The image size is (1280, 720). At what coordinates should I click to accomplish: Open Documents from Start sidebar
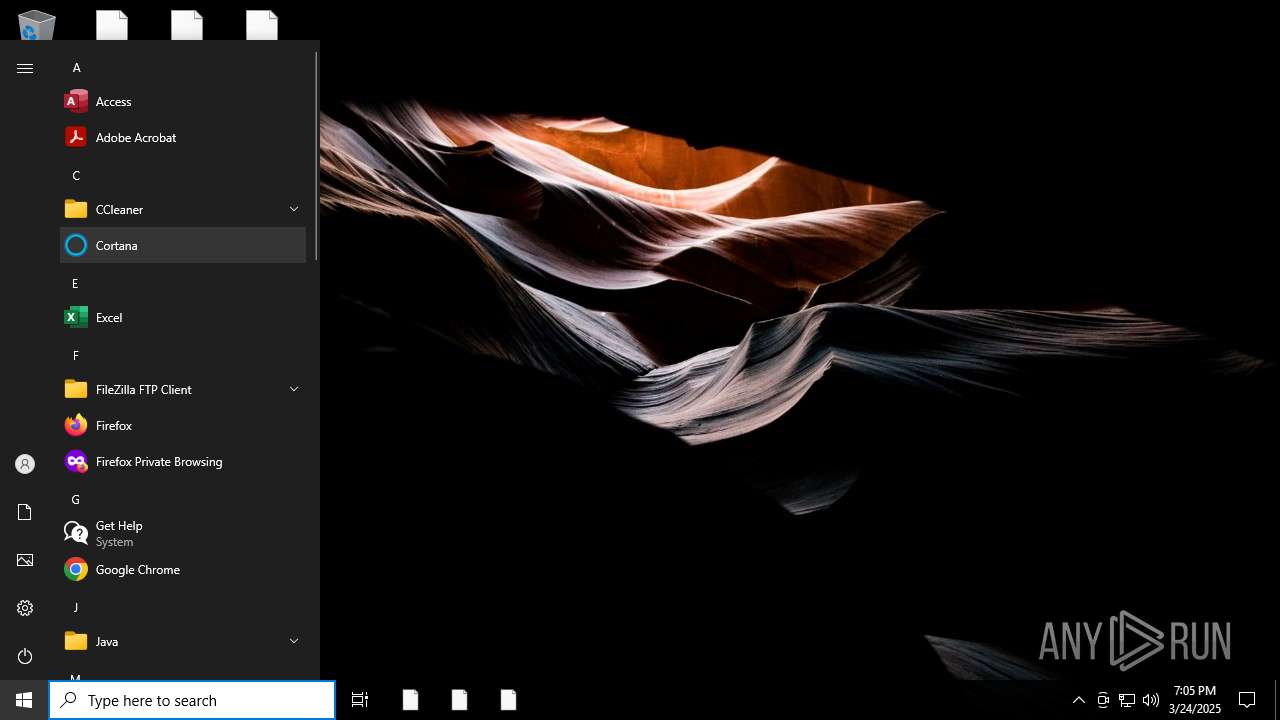pos(25,512)
